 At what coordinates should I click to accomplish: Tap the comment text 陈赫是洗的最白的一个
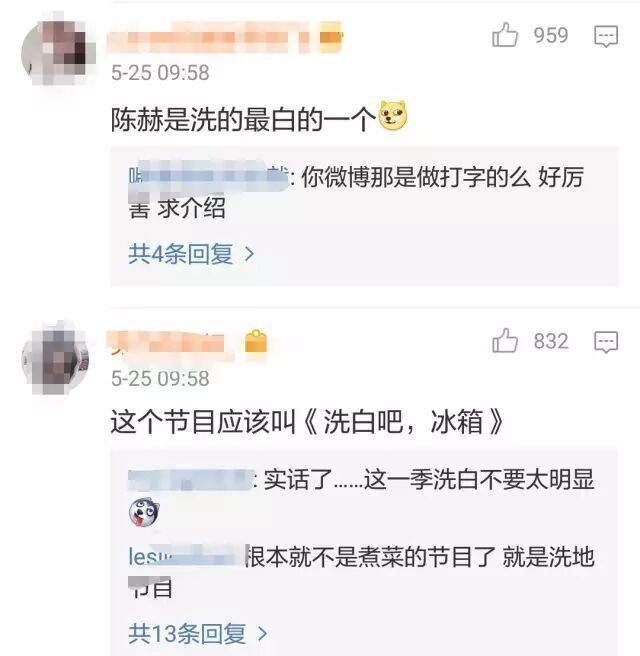click(243, 120)
